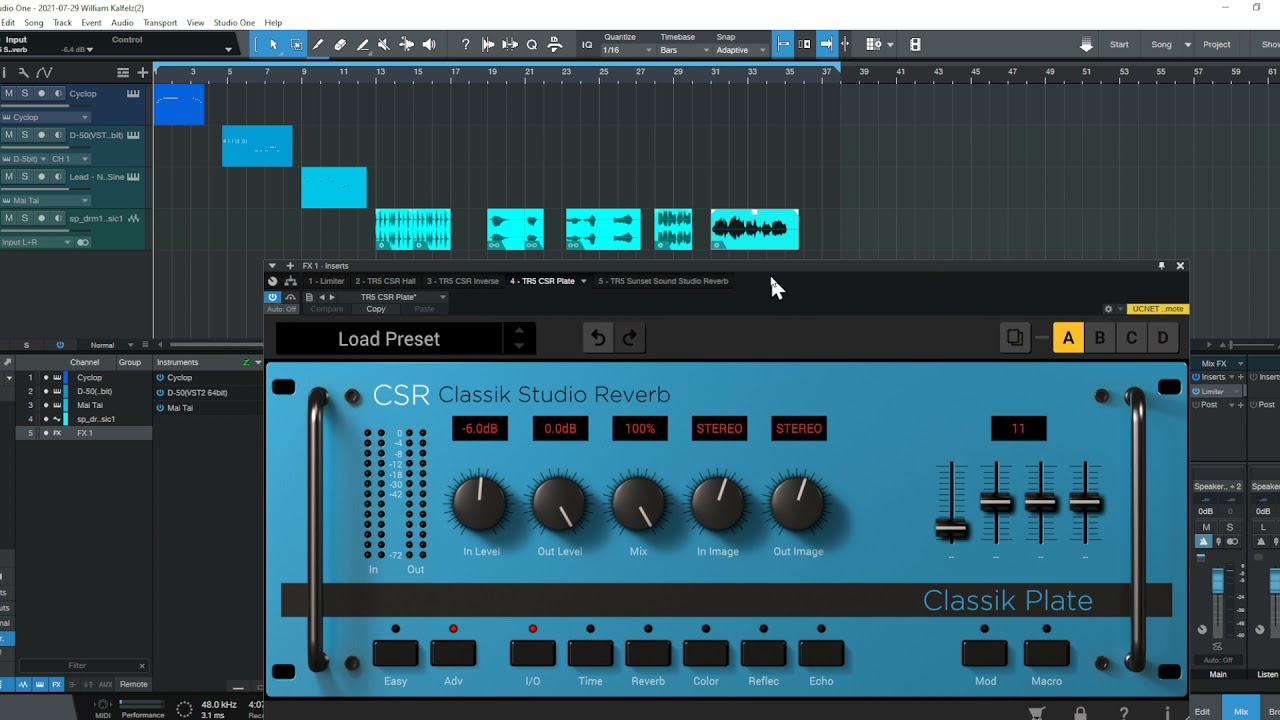
Task: Select the Range tool
Action: coord(296,44)
